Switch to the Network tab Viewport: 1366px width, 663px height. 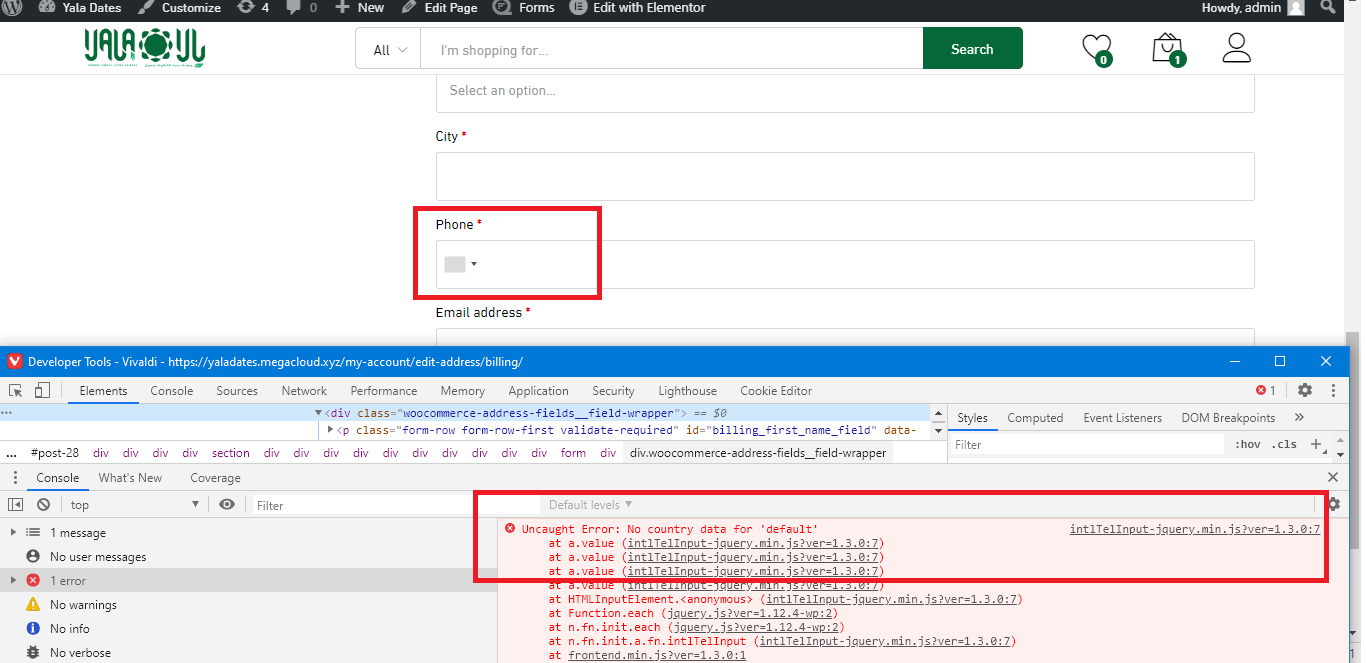(x=304, y=391)
